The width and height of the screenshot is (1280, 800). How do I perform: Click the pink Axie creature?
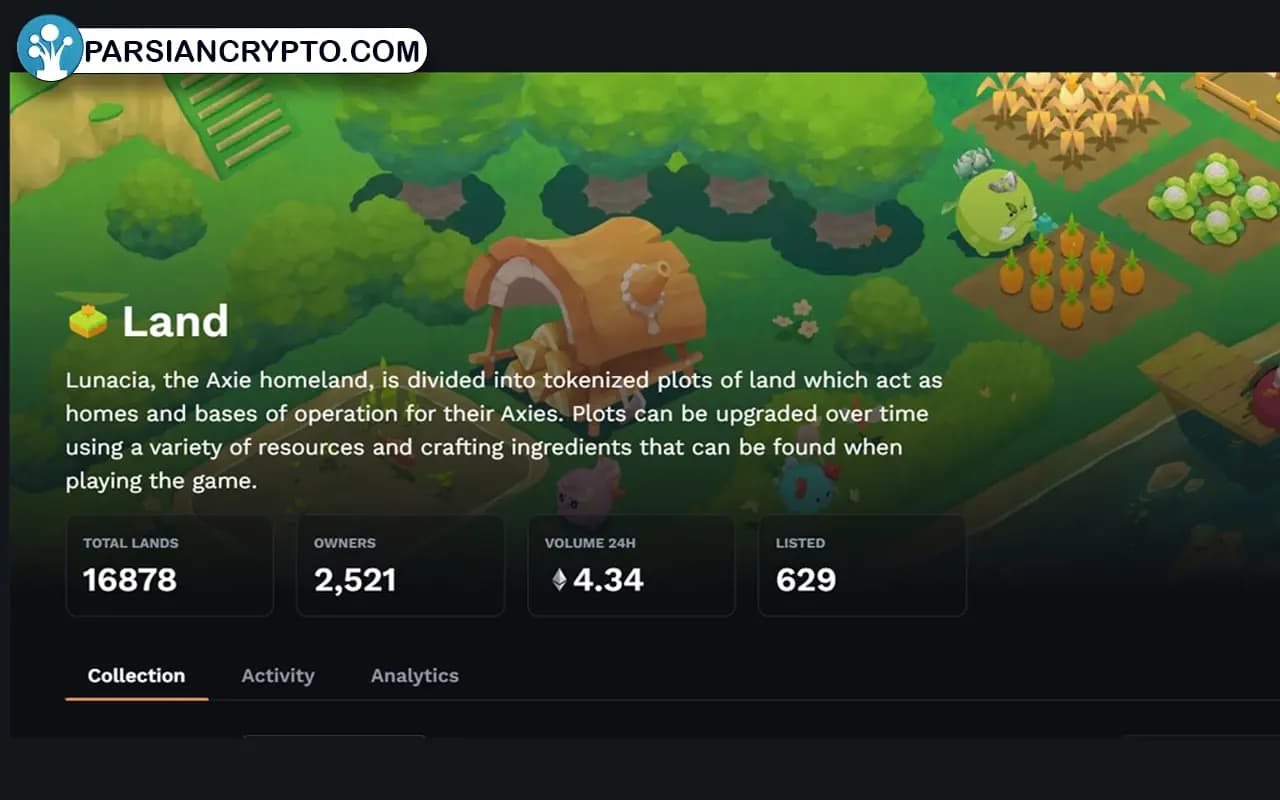click(588, 490)
